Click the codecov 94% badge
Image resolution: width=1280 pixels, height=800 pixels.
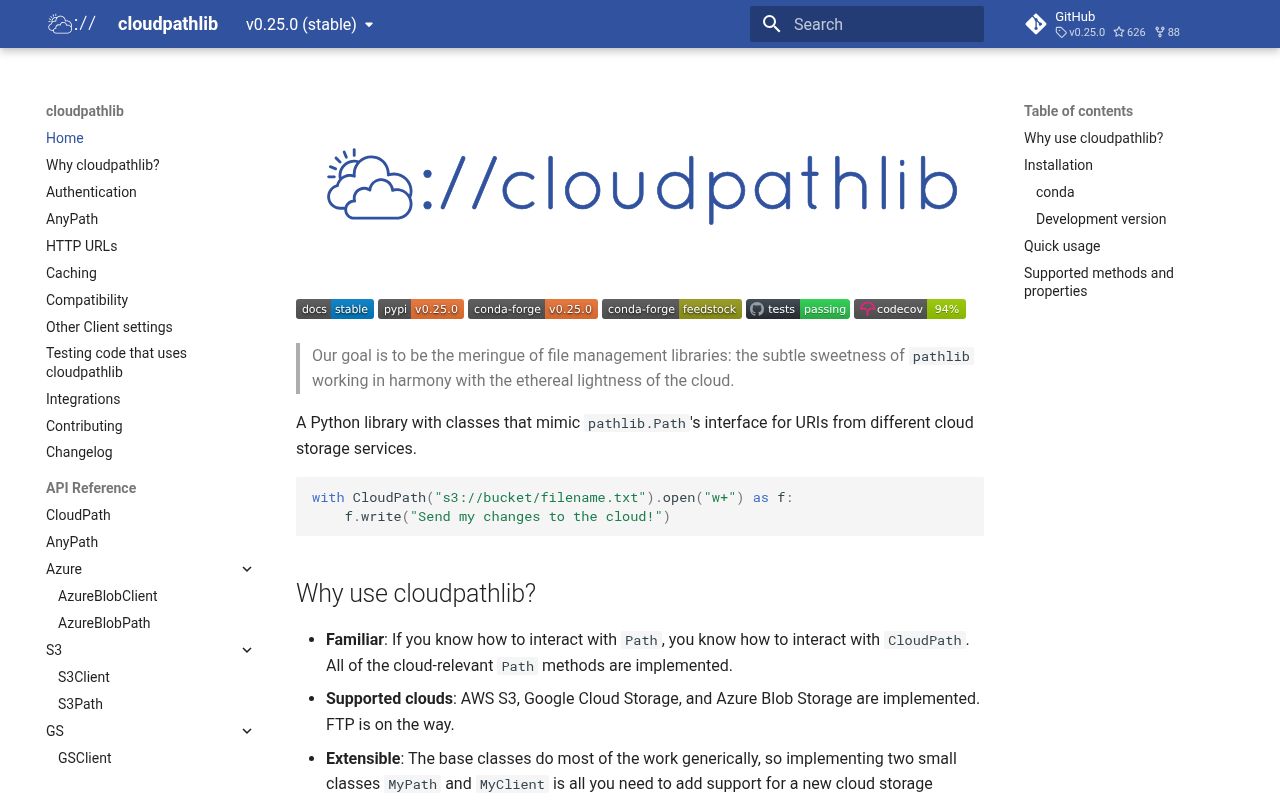click(x=910, y=309)
